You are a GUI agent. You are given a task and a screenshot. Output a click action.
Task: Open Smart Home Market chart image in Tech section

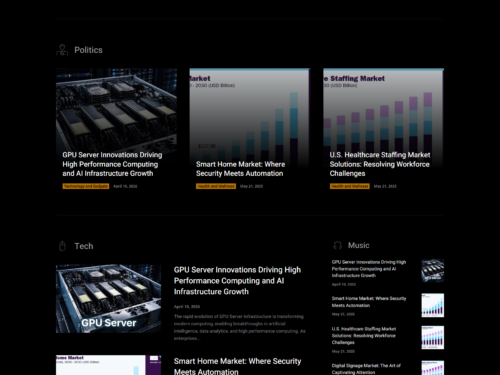(x=108, y=365)
